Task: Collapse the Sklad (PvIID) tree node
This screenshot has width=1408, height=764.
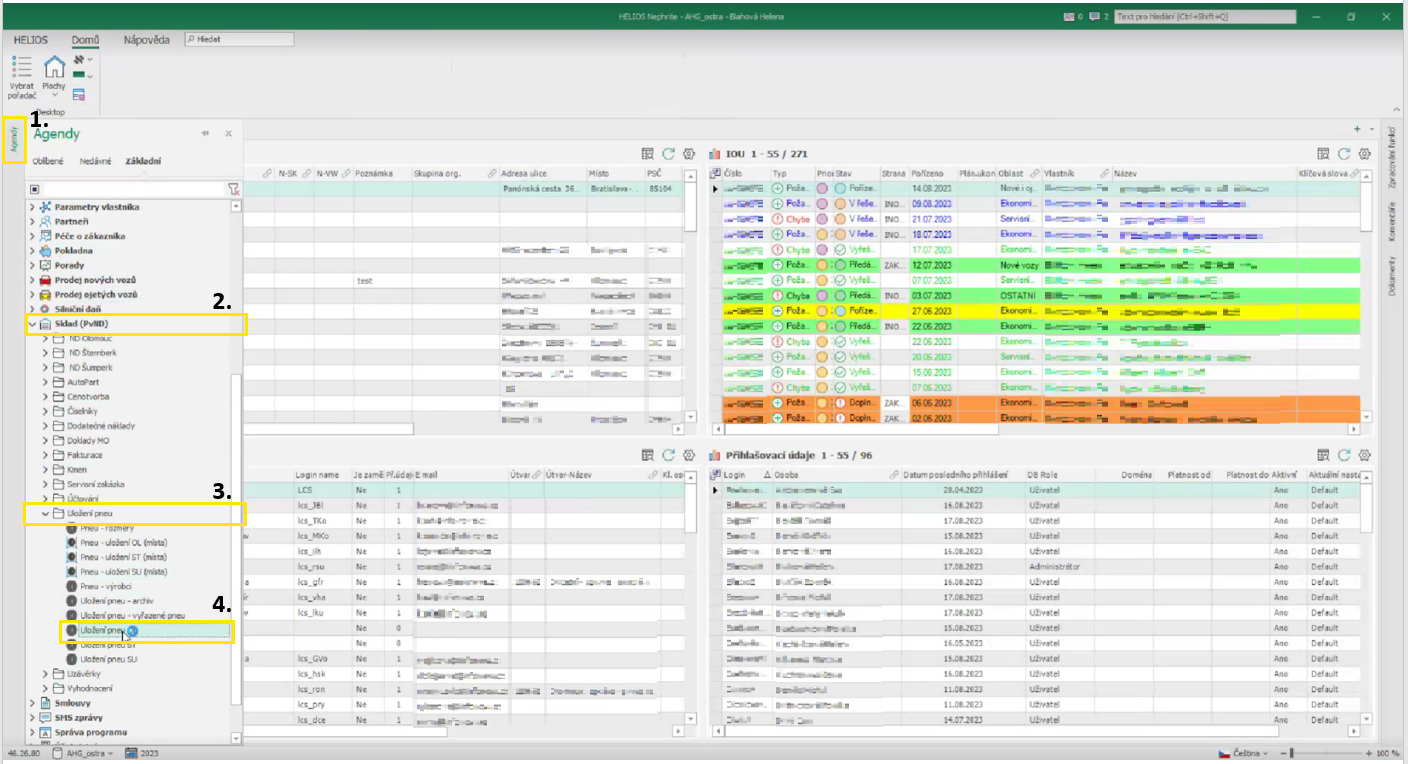Action: tap(32, 324)
